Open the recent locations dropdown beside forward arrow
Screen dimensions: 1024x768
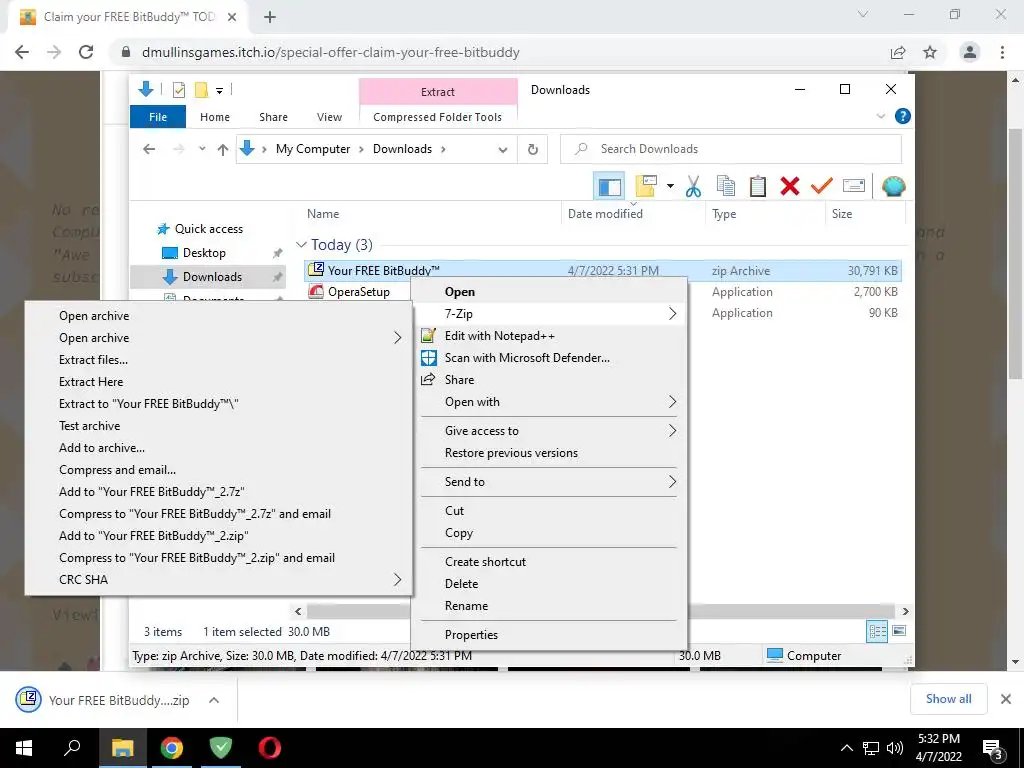[202, 149]
